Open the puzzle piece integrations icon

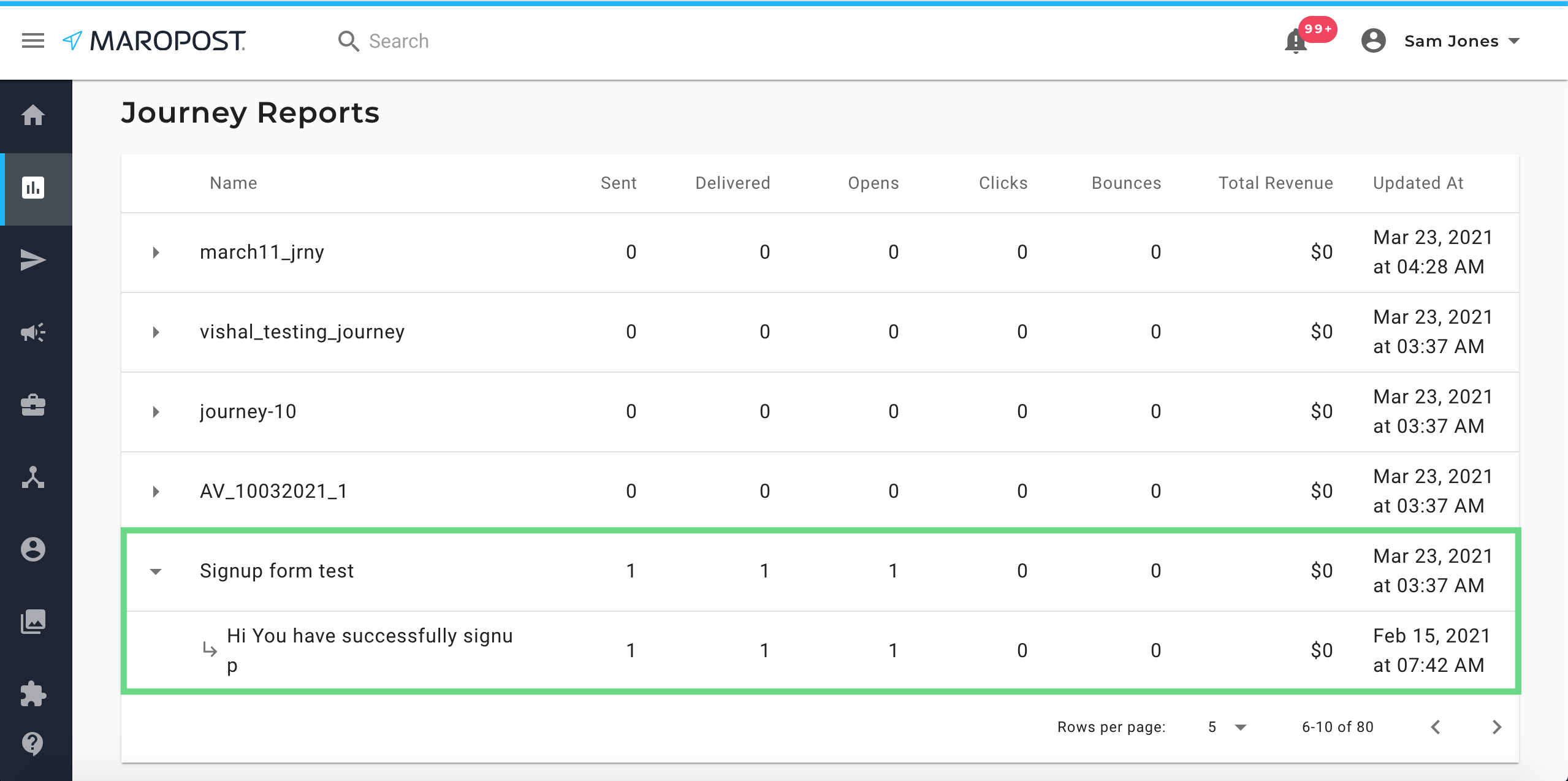33,694
